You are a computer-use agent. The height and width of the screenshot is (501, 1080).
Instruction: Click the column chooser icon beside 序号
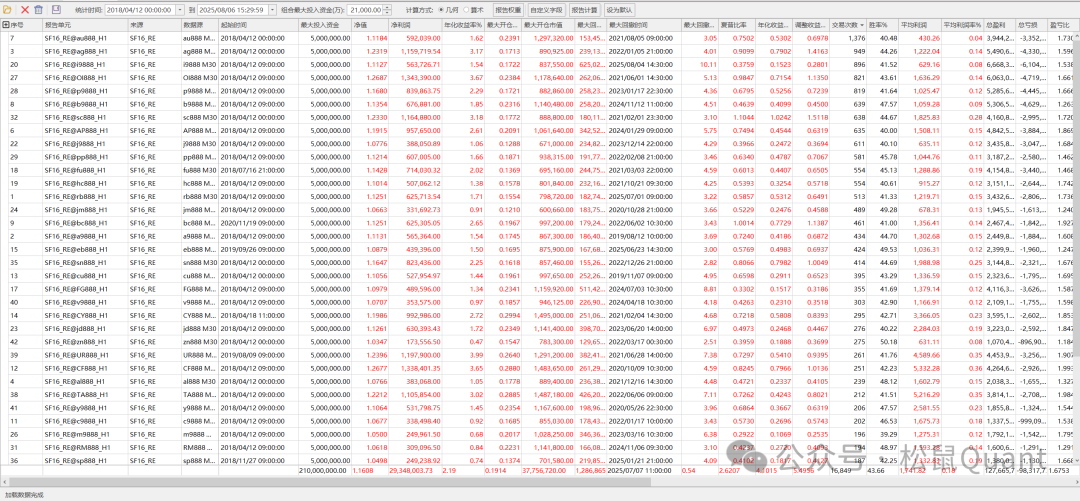click(5, 23)
